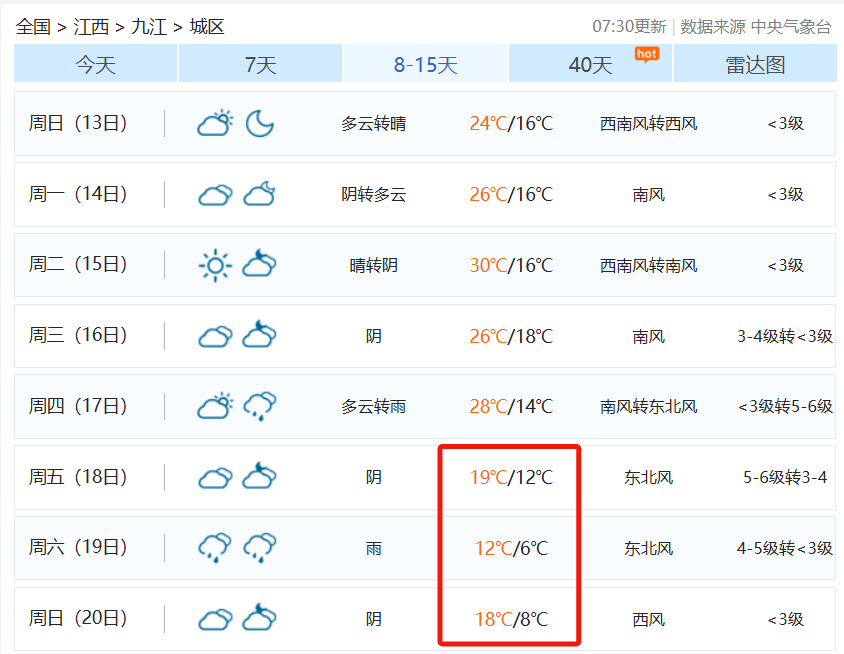Click the night overcast icon for 周三 (16日)
This screenshot has width=844, height=654.
pyautogui.click(x=259, y=334)
